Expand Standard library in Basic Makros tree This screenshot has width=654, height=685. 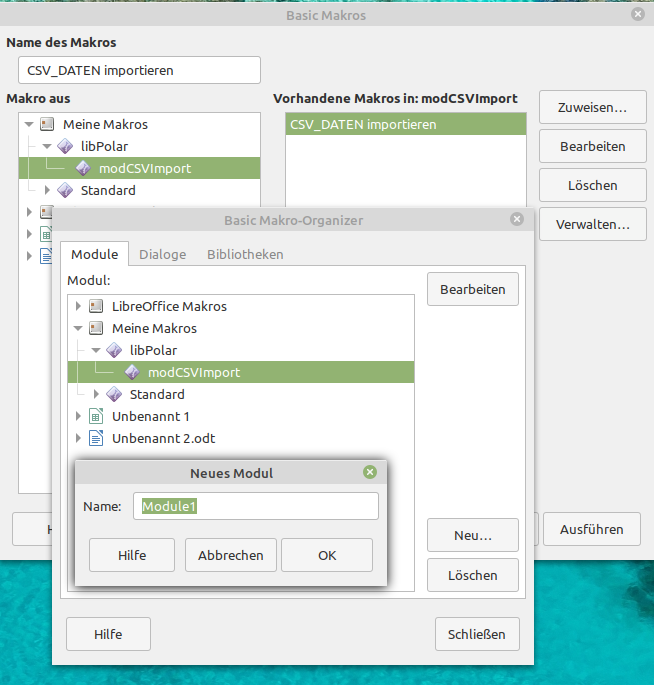[x=47, y=190]
